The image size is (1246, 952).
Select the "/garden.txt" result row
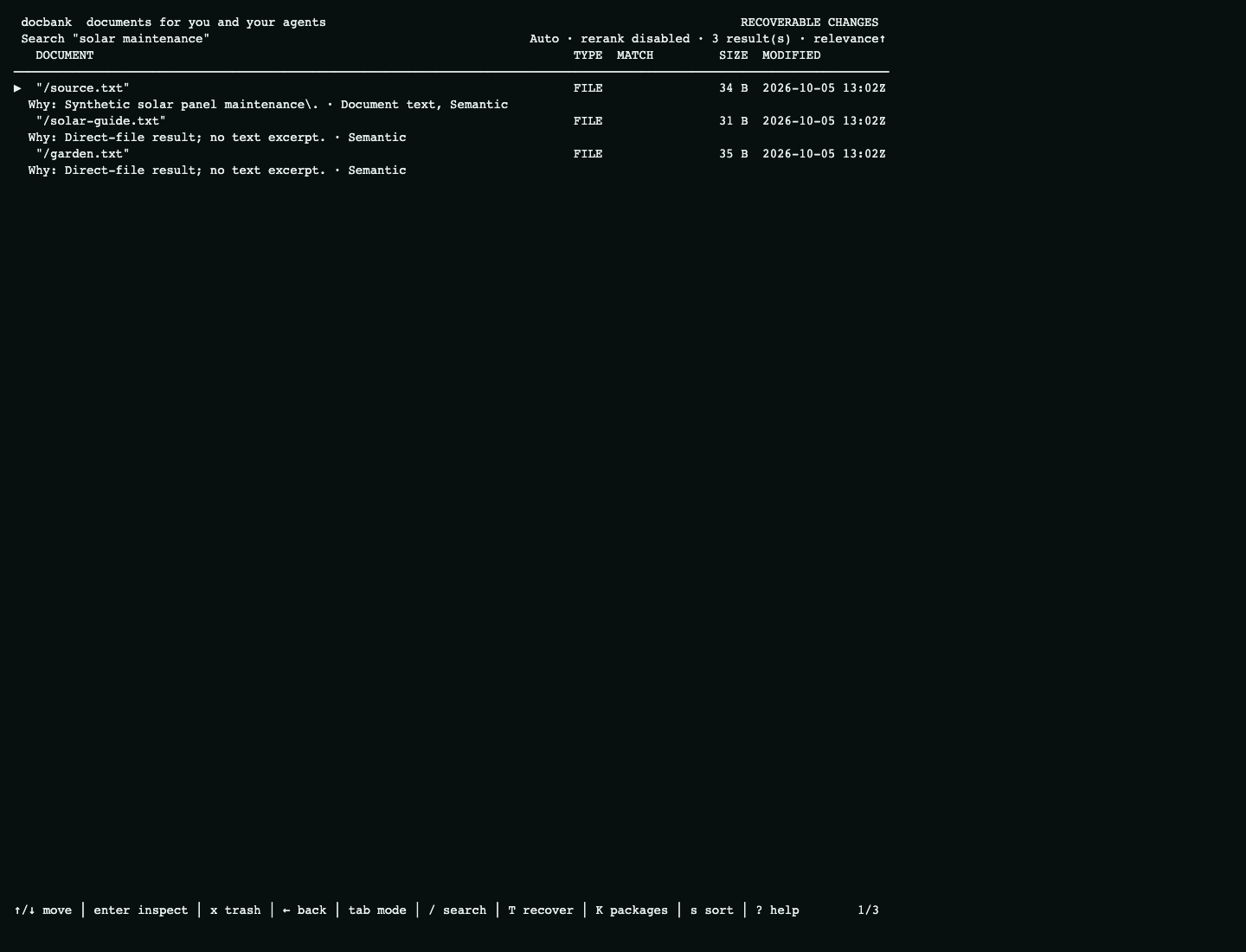[450, 154]
